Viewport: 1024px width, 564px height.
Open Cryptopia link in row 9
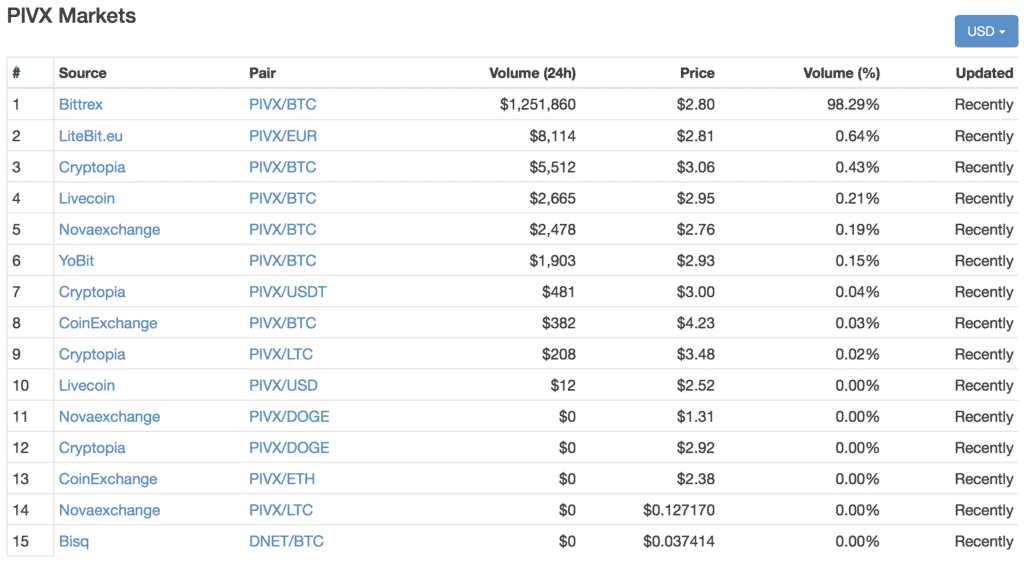(x=92, y=354)
